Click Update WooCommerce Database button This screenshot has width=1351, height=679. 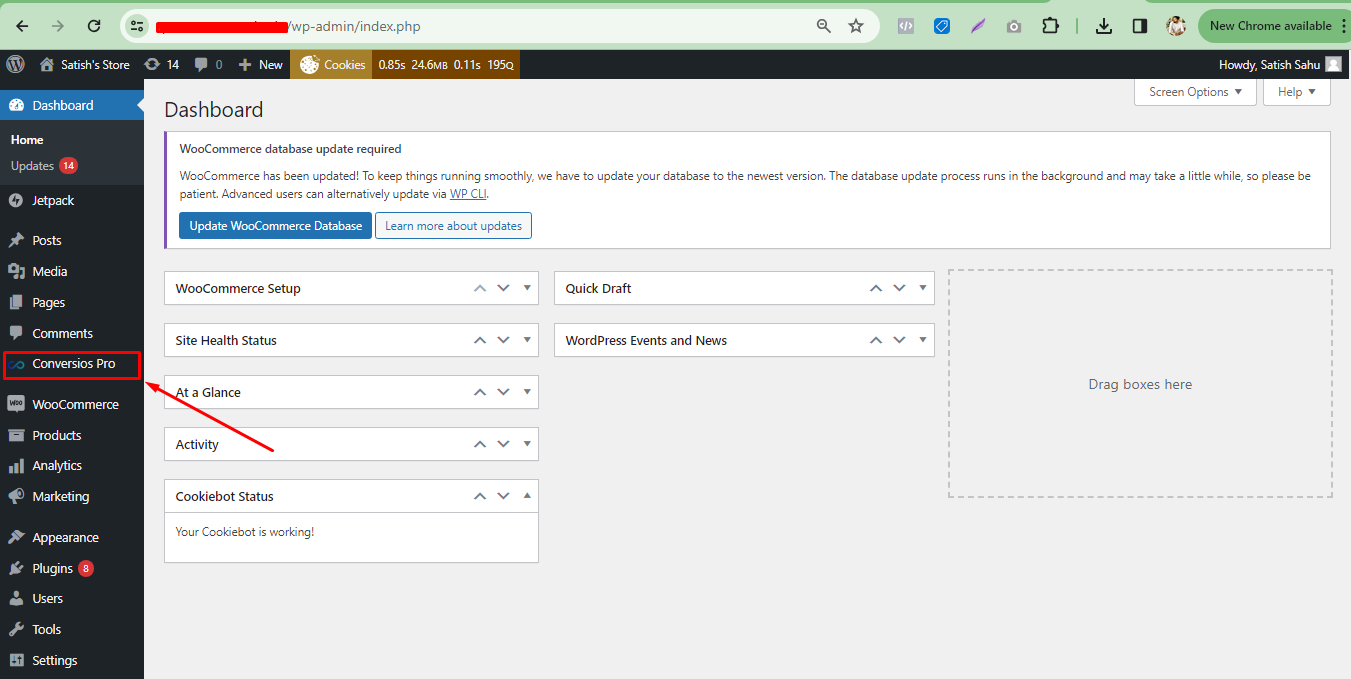[276, 226]
